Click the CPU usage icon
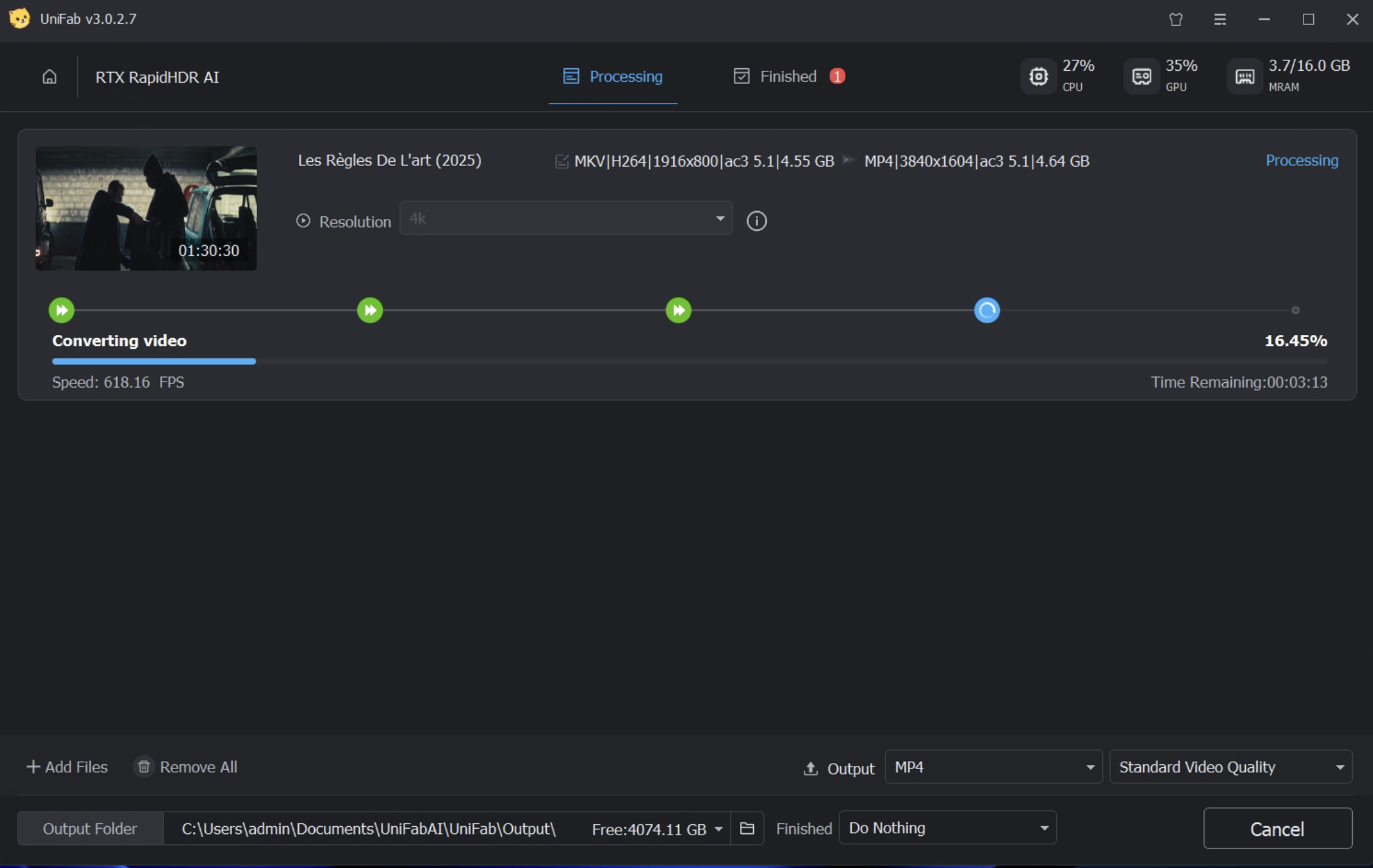 point(1039,77)
